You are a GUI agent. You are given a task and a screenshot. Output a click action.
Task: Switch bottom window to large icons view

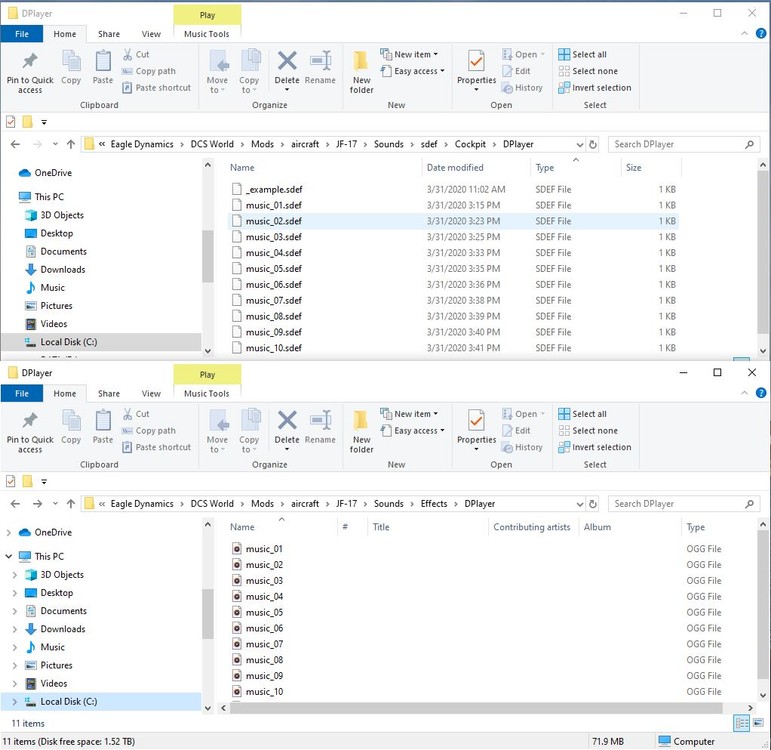(x=758, y=723)
